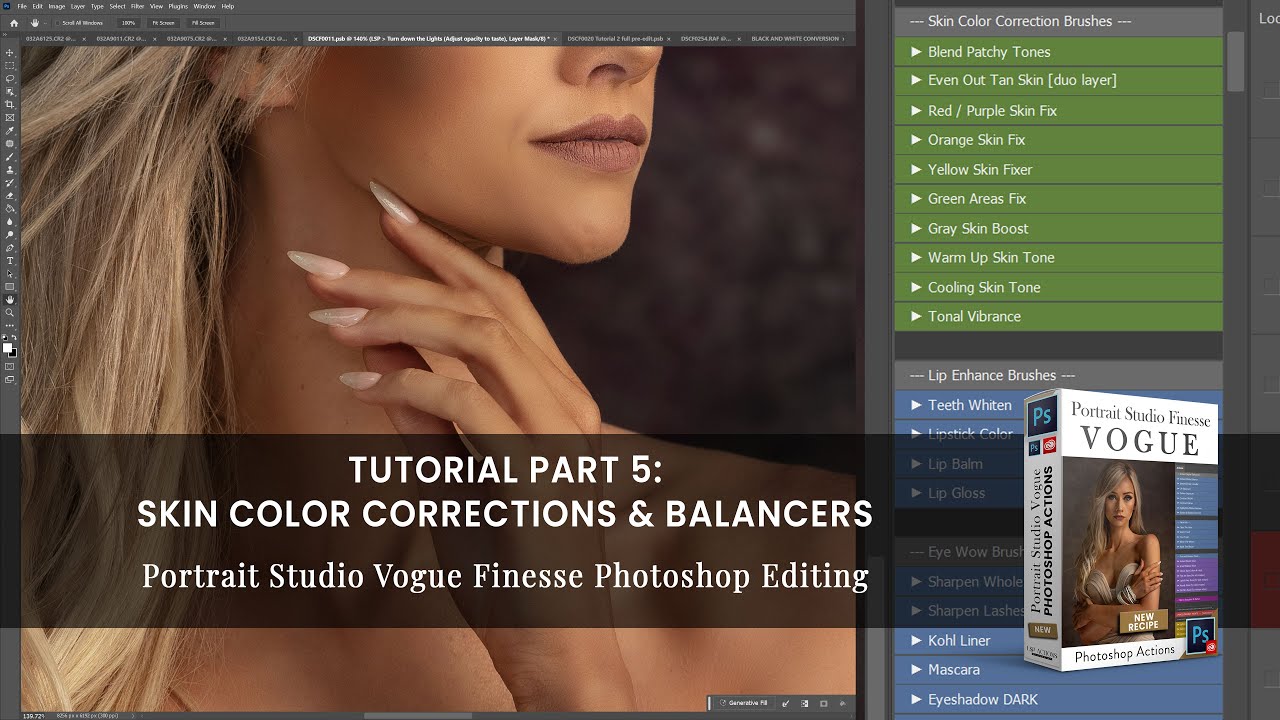Screen dimensions: 1280x720
Task: Open the Image menu
Action: pos(56,6)
